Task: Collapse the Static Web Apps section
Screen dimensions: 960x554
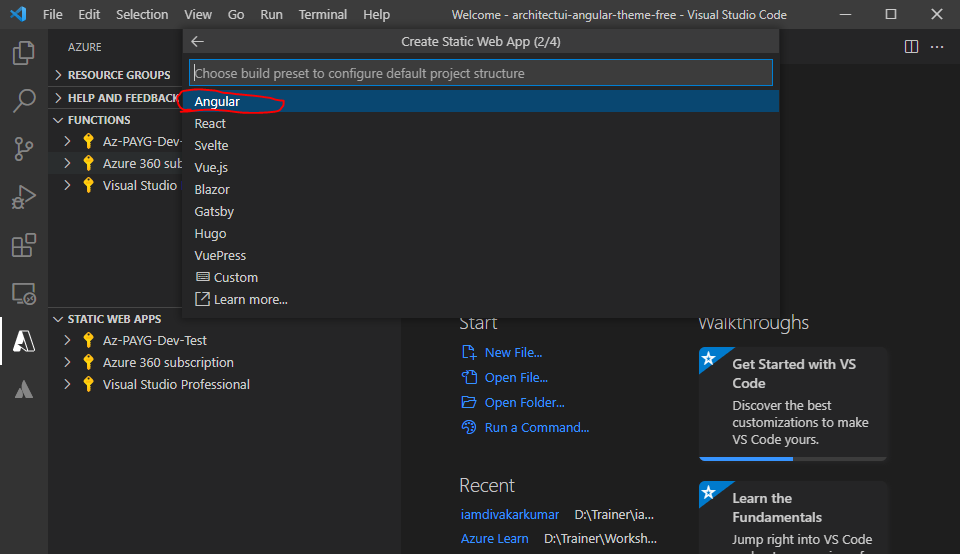Action: pos(58,319)
